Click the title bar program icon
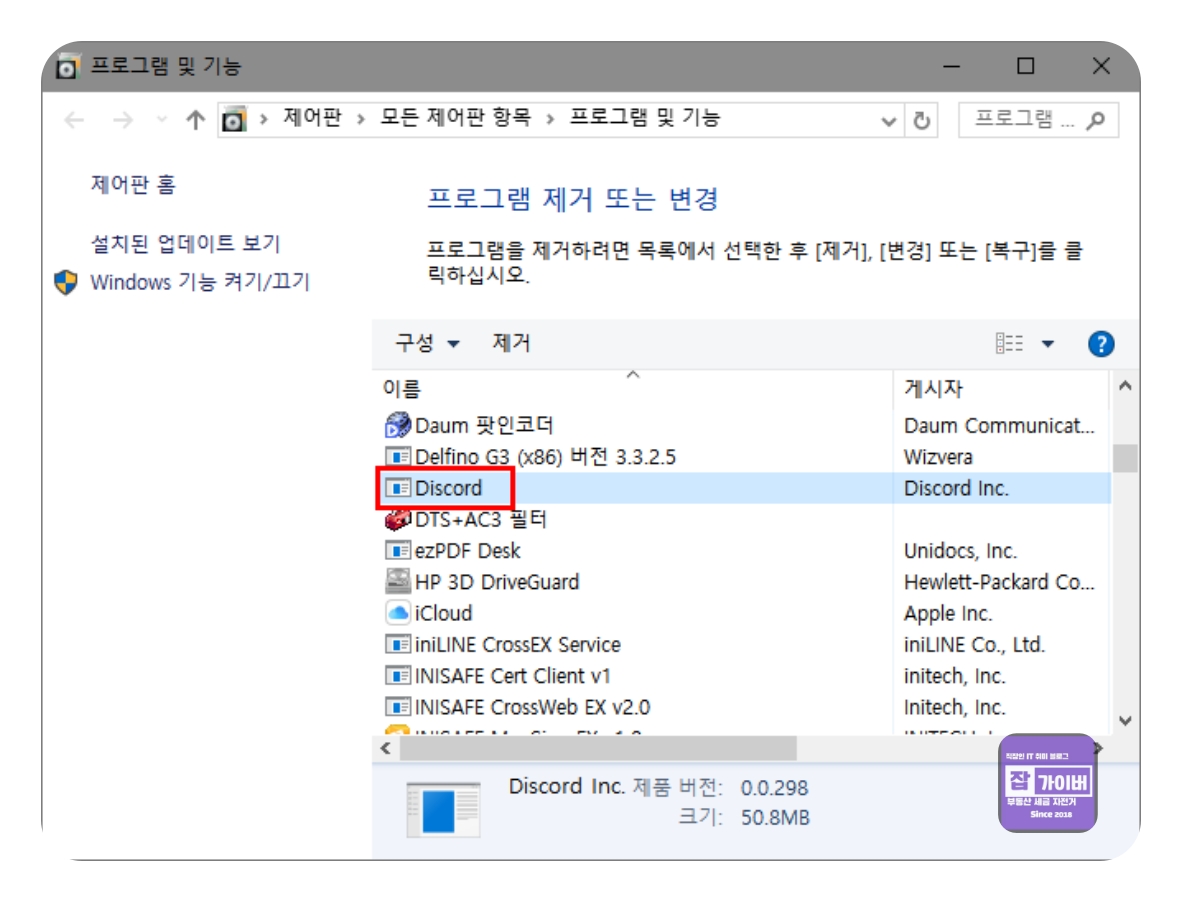Image resolution: width=1182 pixels, height=902 pixels. [x=67, y=66]
